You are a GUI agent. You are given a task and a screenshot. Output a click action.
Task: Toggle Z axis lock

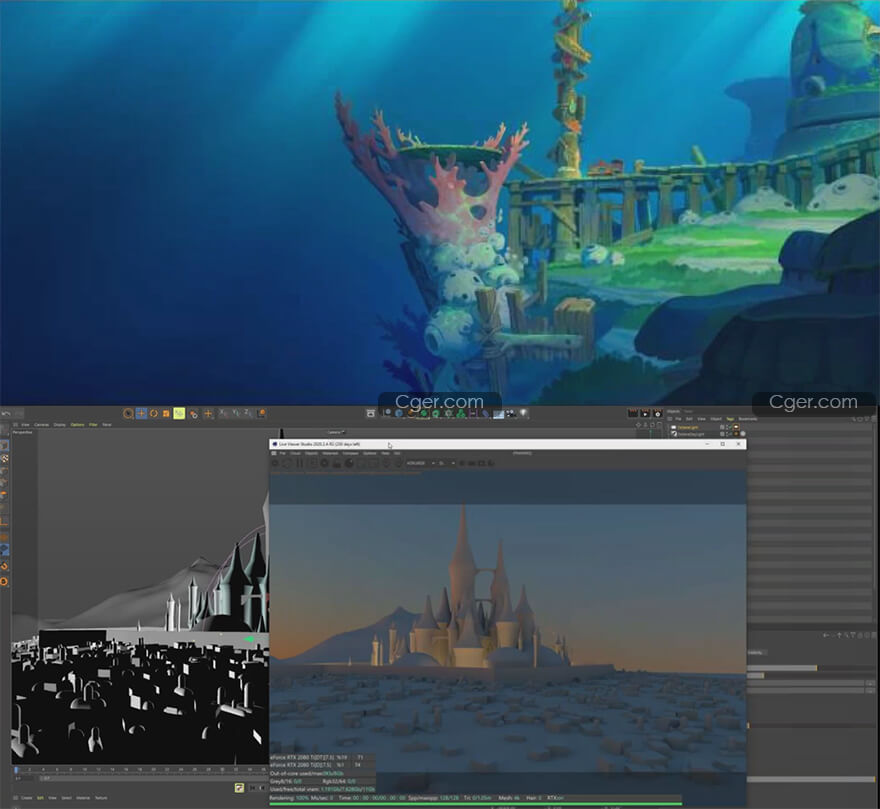click(248, 414)
